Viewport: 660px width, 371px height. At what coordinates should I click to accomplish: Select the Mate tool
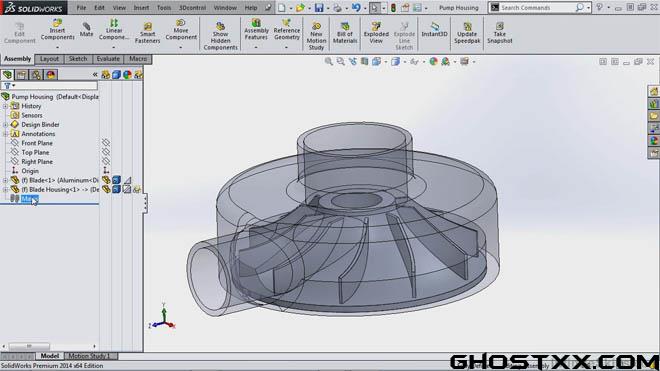pos(86,29)
